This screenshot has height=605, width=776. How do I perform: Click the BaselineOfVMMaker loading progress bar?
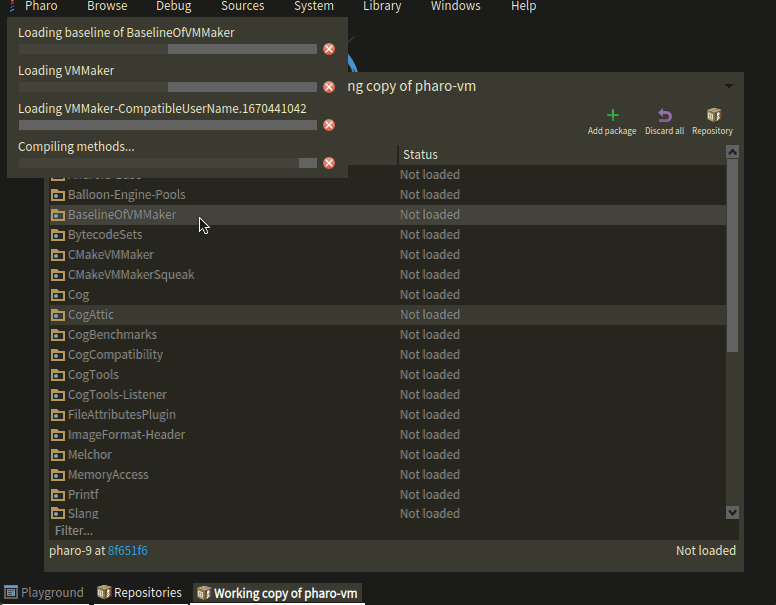[168, 49]
